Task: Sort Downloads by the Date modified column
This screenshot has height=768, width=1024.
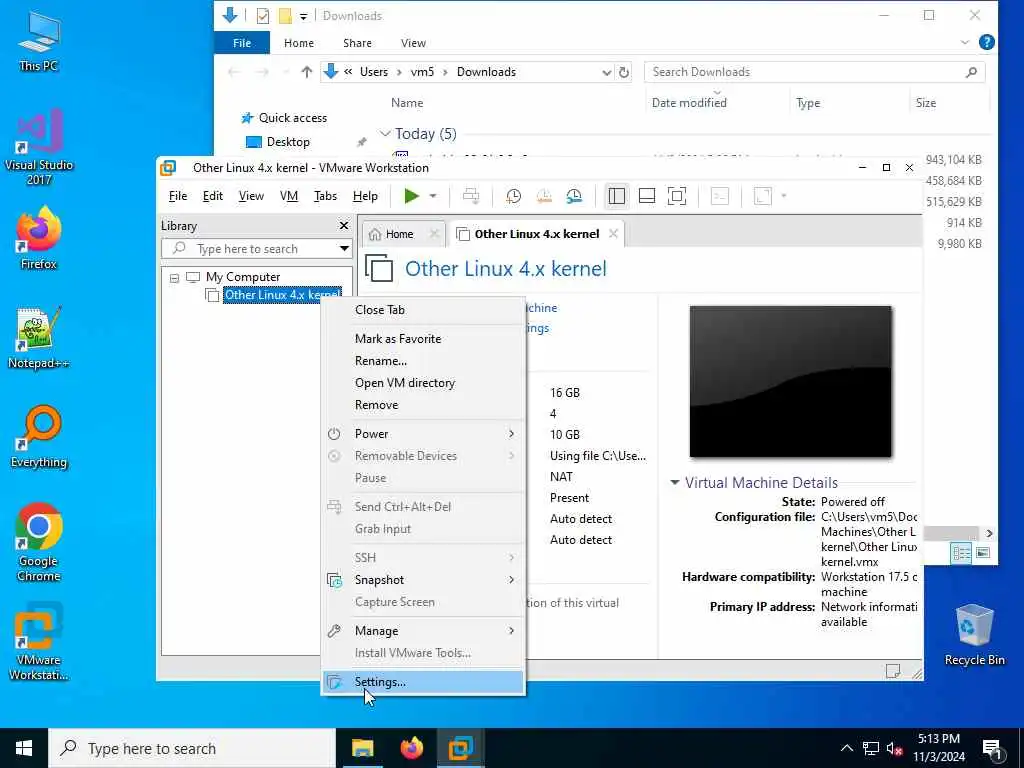Action: click(689, 103)
